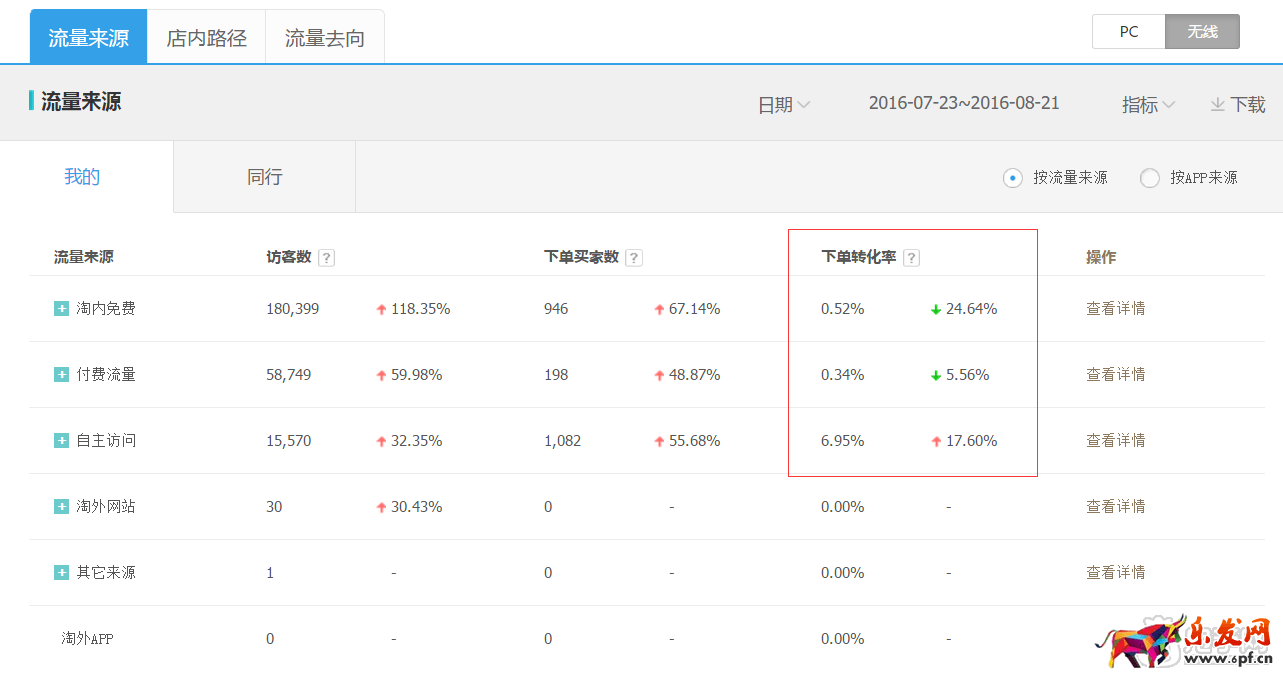
Task: Expand the 淘外网站 row plus icon
Action: pyautogui.click(x=62, y=507)
